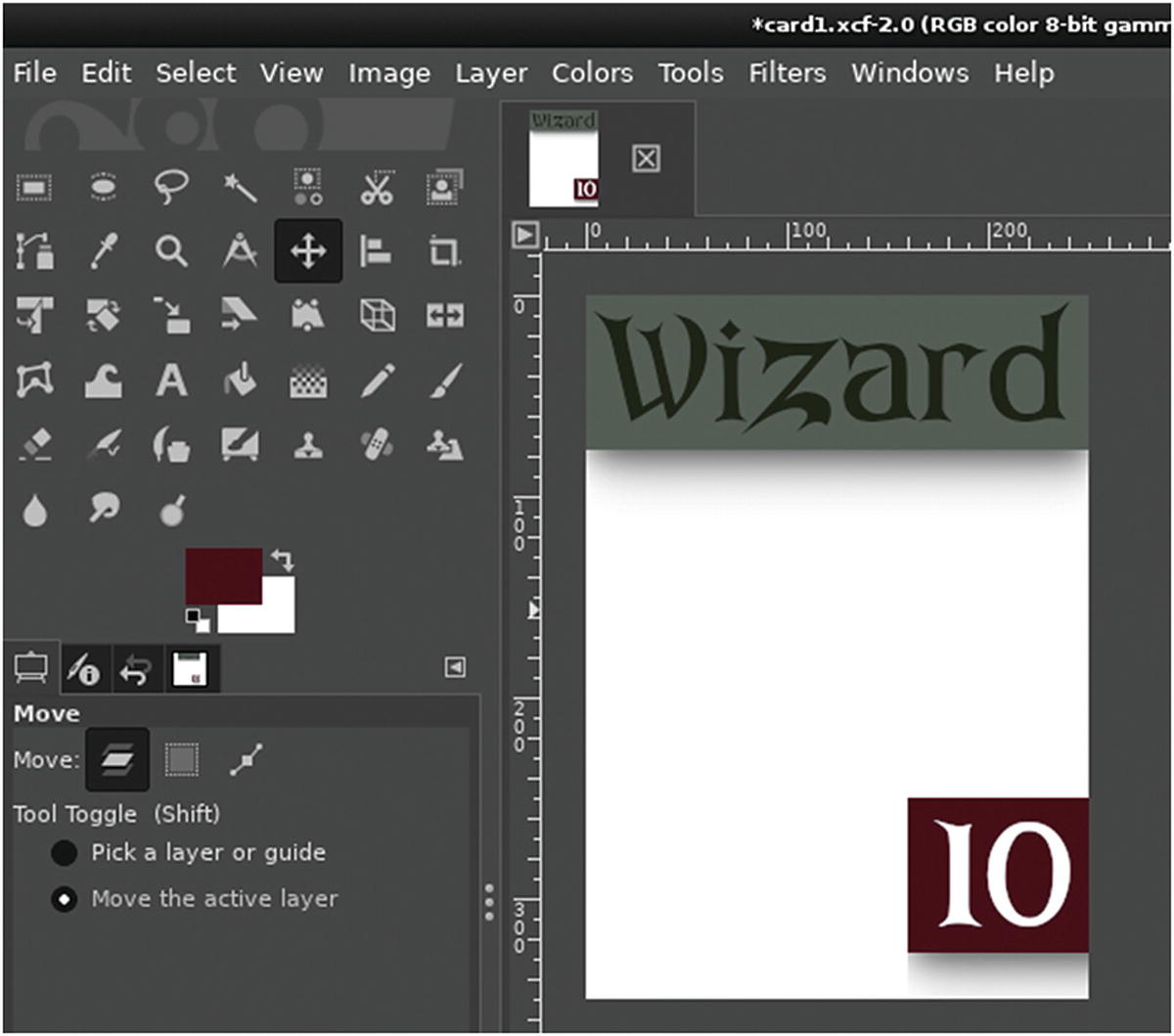Select the Measure compass tool
Screen dimensions: 1174x1036
pyautogui.click(x=240, y=251)
